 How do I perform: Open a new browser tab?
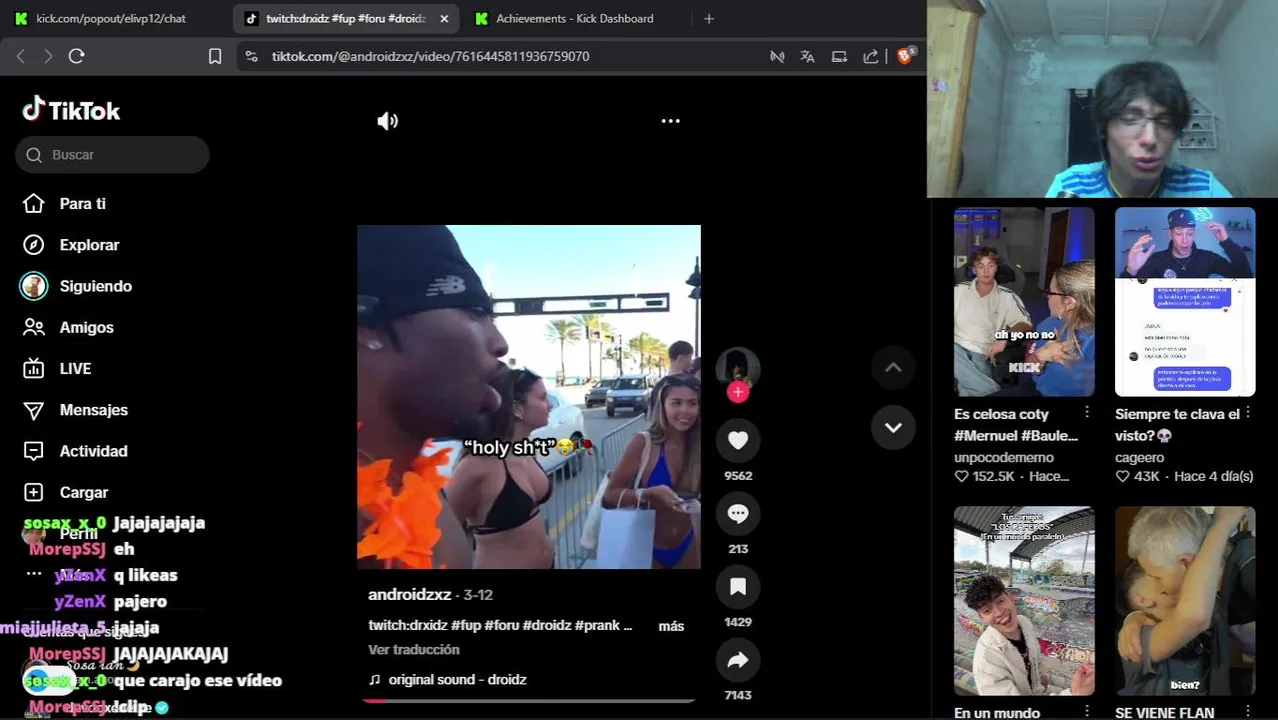[709, 18]
